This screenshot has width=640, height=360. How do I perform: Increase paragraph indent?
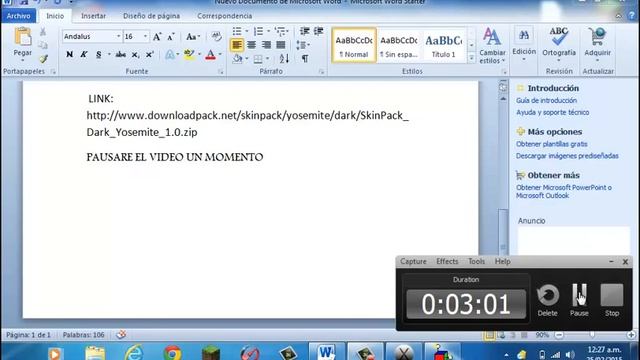tap(318, 31)
